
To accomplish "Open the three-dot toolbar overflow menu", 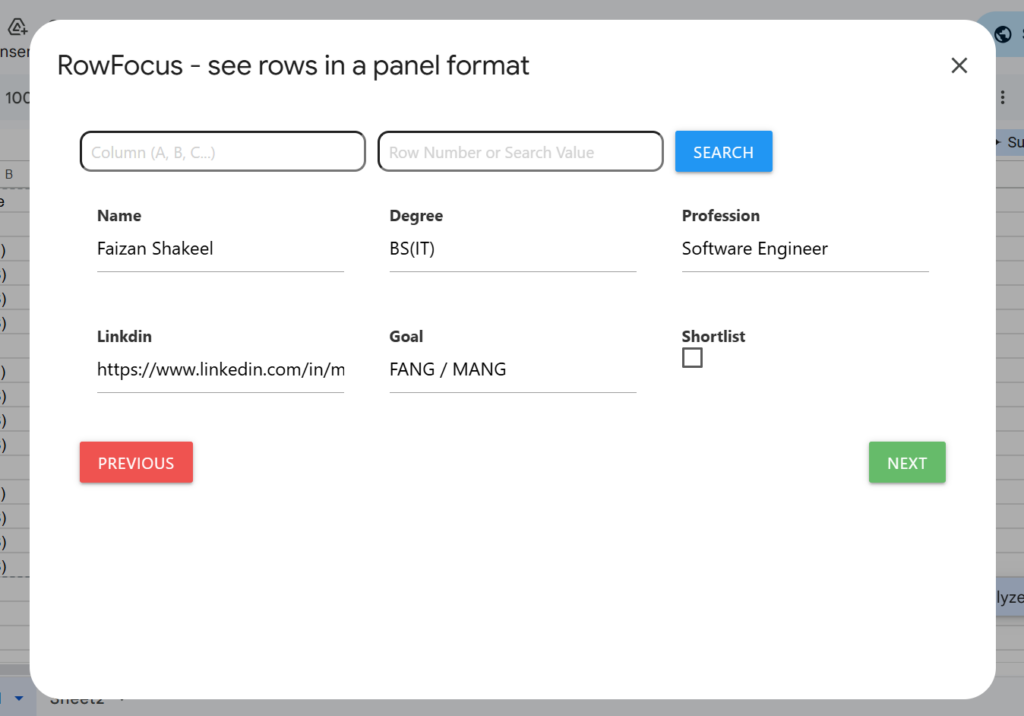I will pos(1003,97).
